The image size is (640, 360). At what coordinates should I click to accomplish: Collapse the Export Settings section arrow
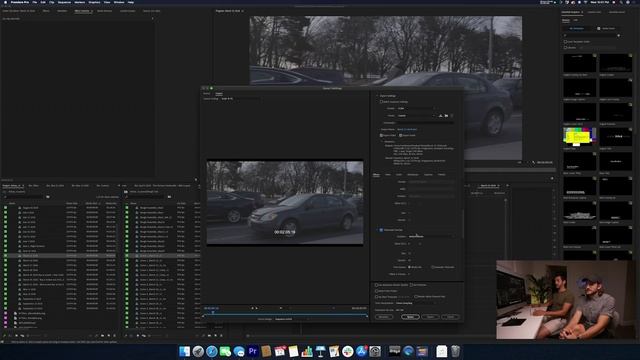(377, 96)
